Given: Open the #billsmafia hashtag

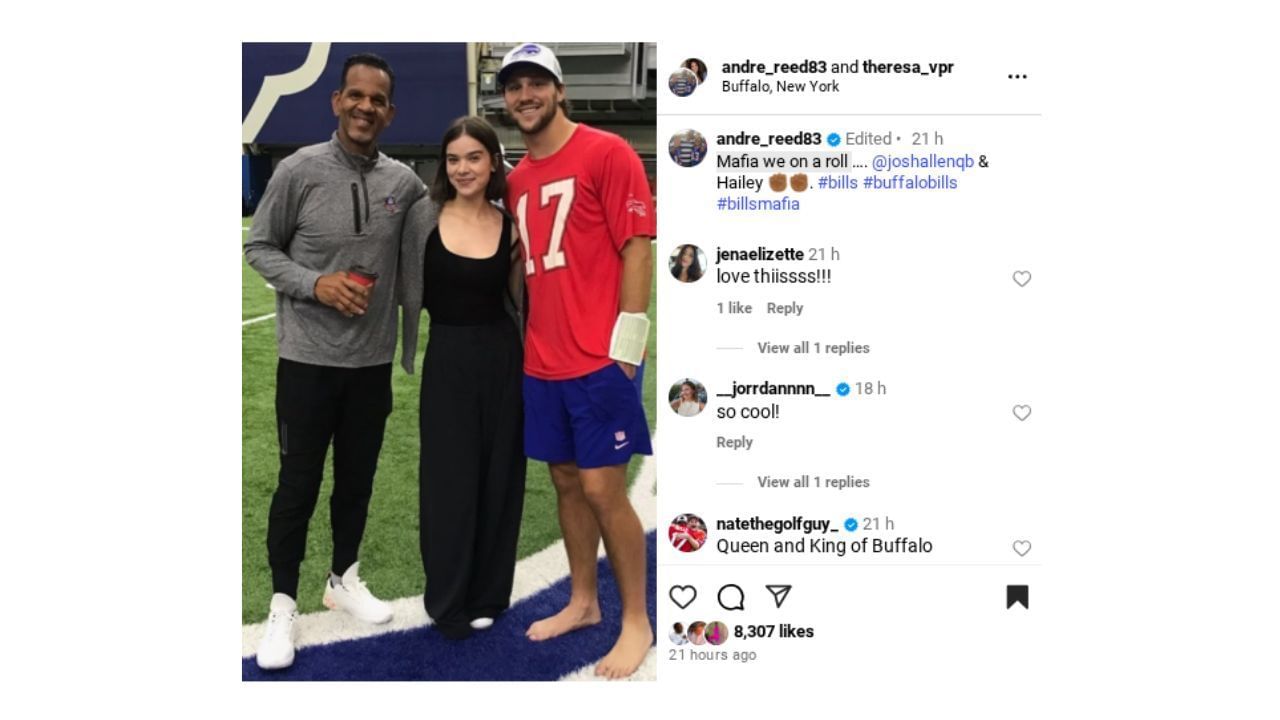Looking at the screenshot, I should pos(758,204).
